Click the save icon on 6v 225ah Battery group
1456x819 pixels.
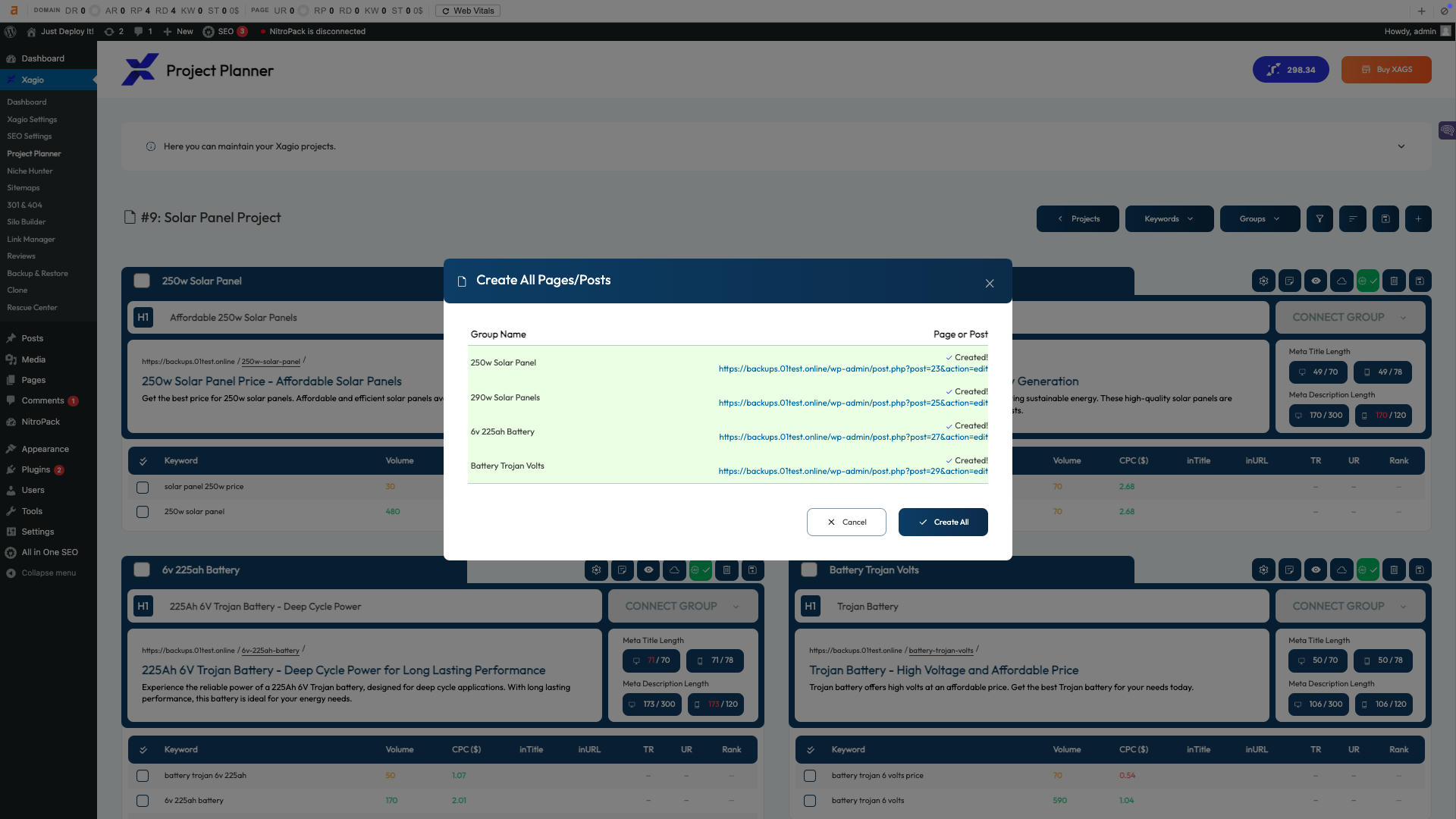(x=752, y=570)
